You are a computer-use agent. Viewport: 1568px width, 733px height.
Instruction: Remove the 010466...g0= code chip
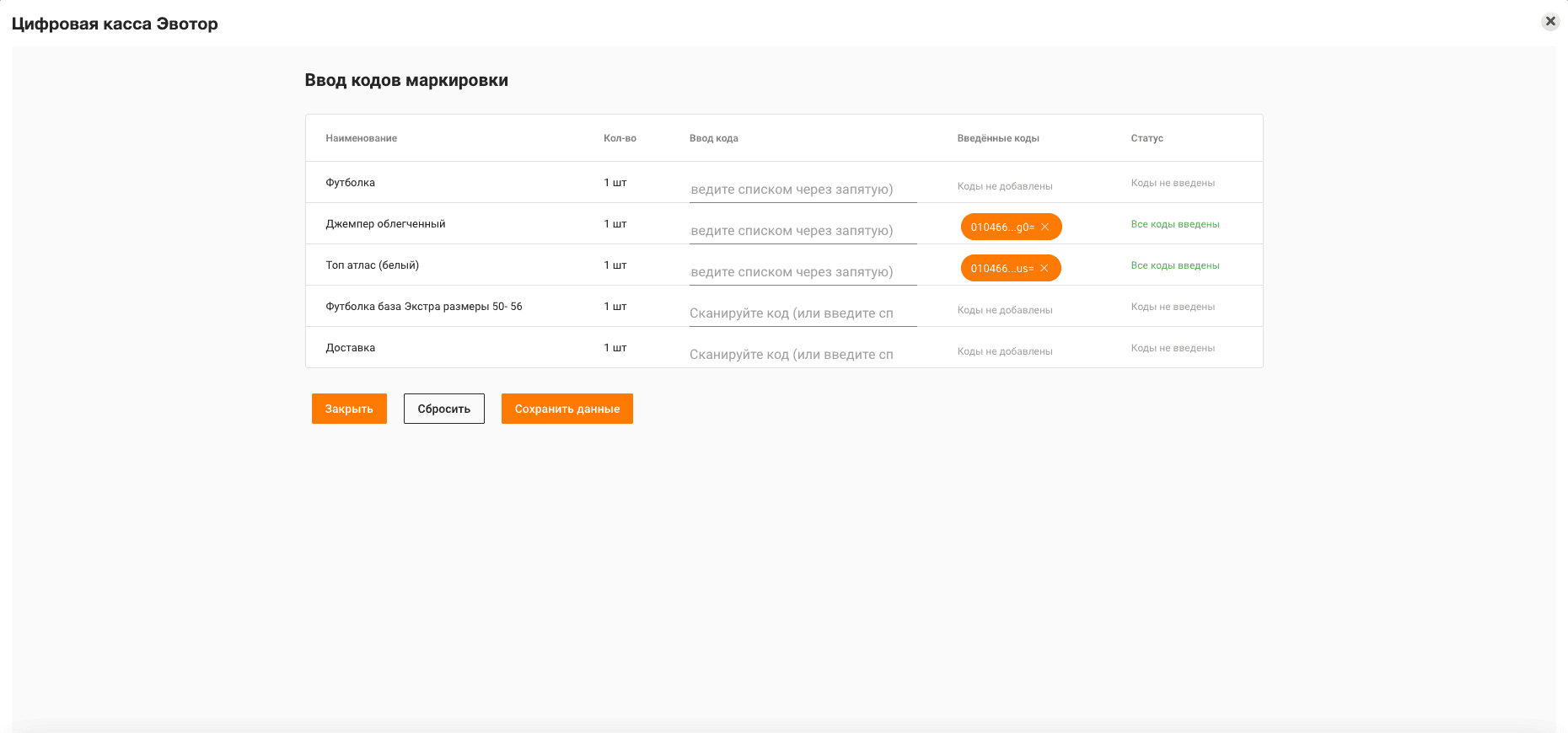[1044, 227]
